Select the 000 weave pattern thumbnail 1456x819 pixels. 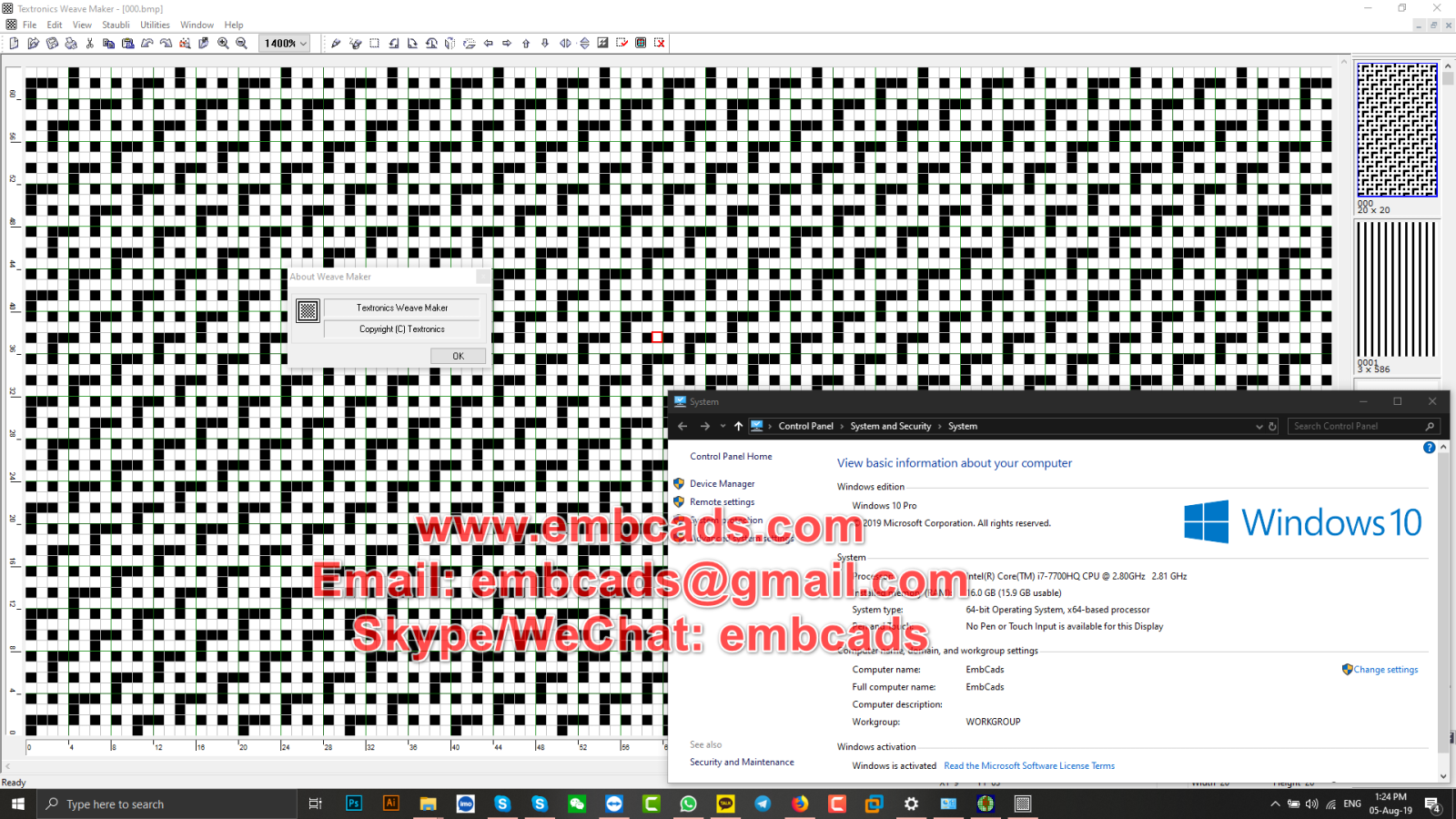point(1397,129)
